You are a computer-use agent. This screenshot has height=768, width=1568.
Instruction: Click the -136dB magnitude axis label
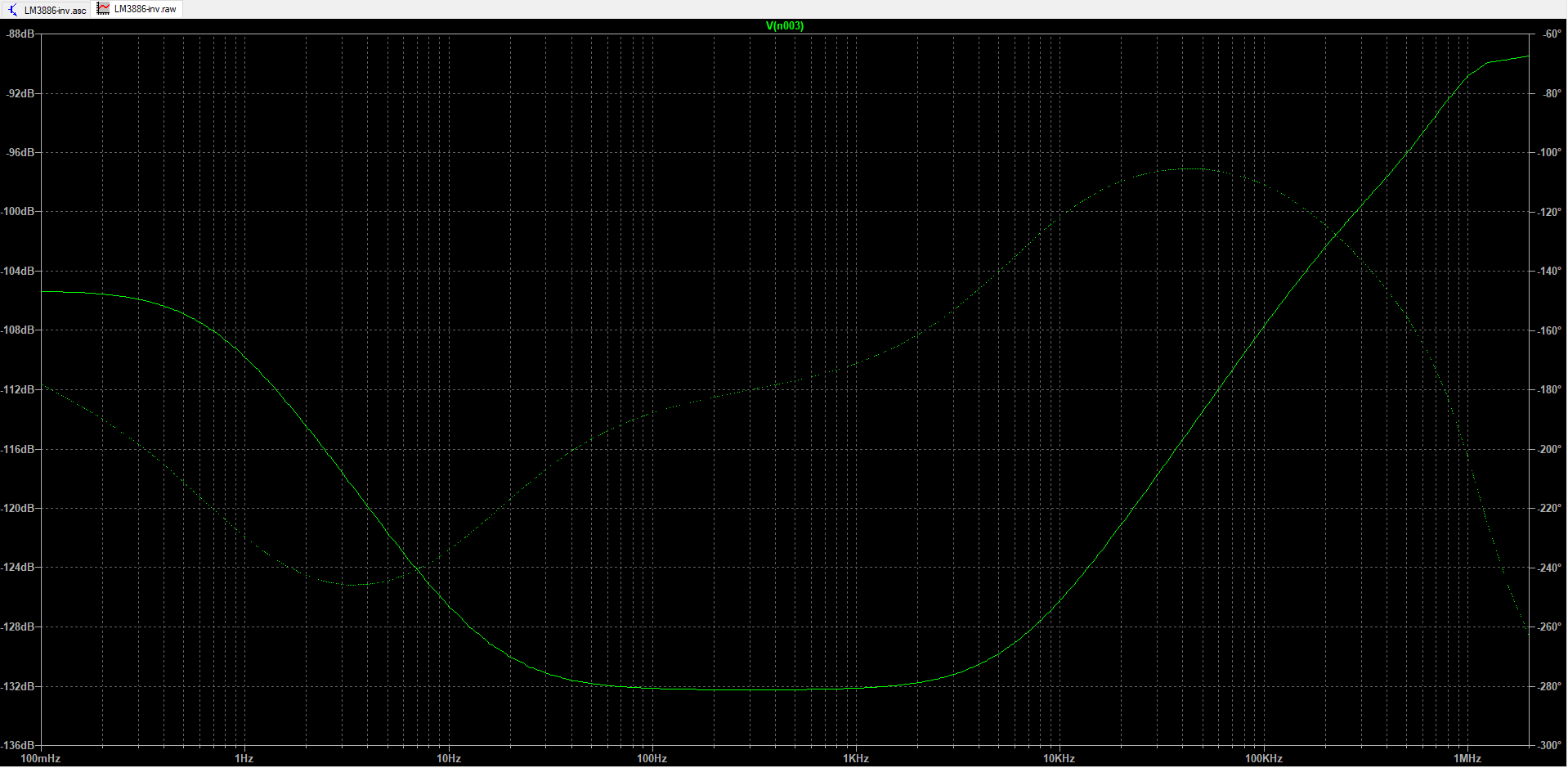[x=17, y=745]
